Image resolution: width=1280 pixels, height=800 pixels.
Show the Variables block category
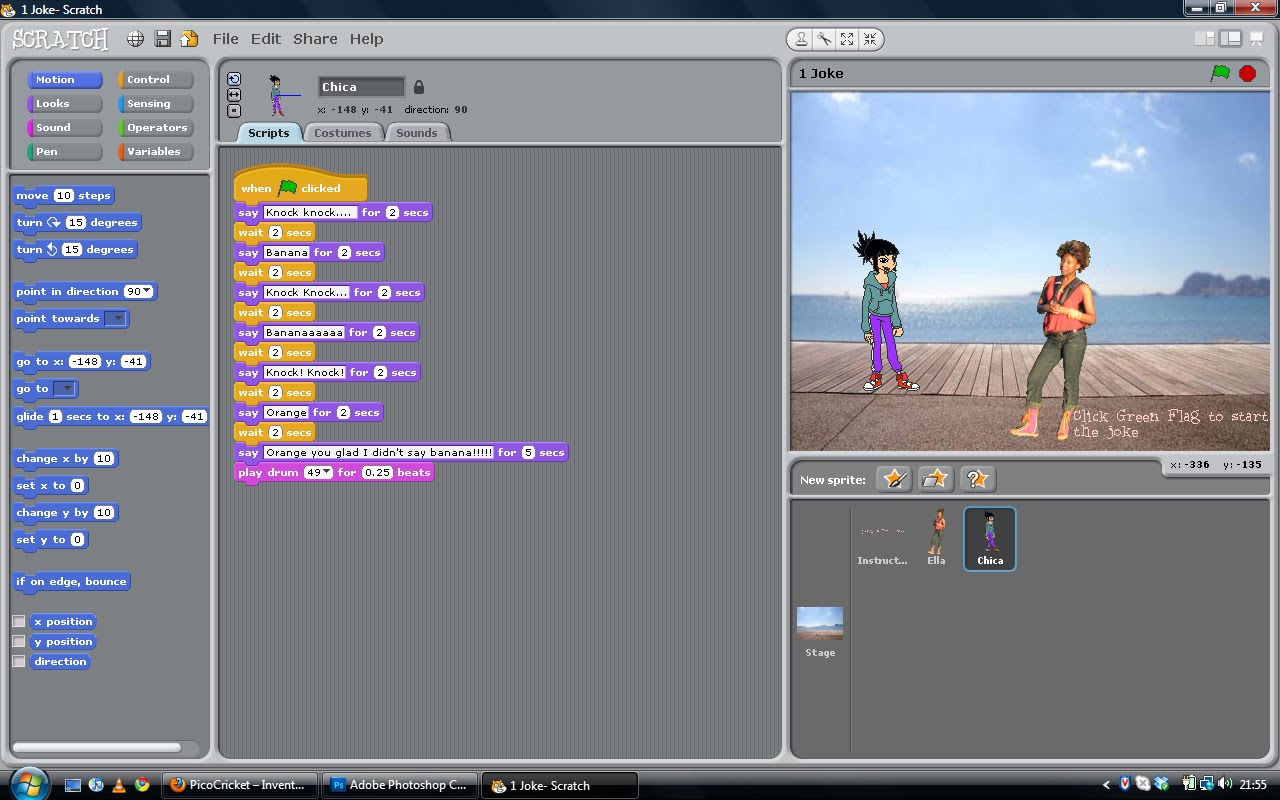coord(156,152)
